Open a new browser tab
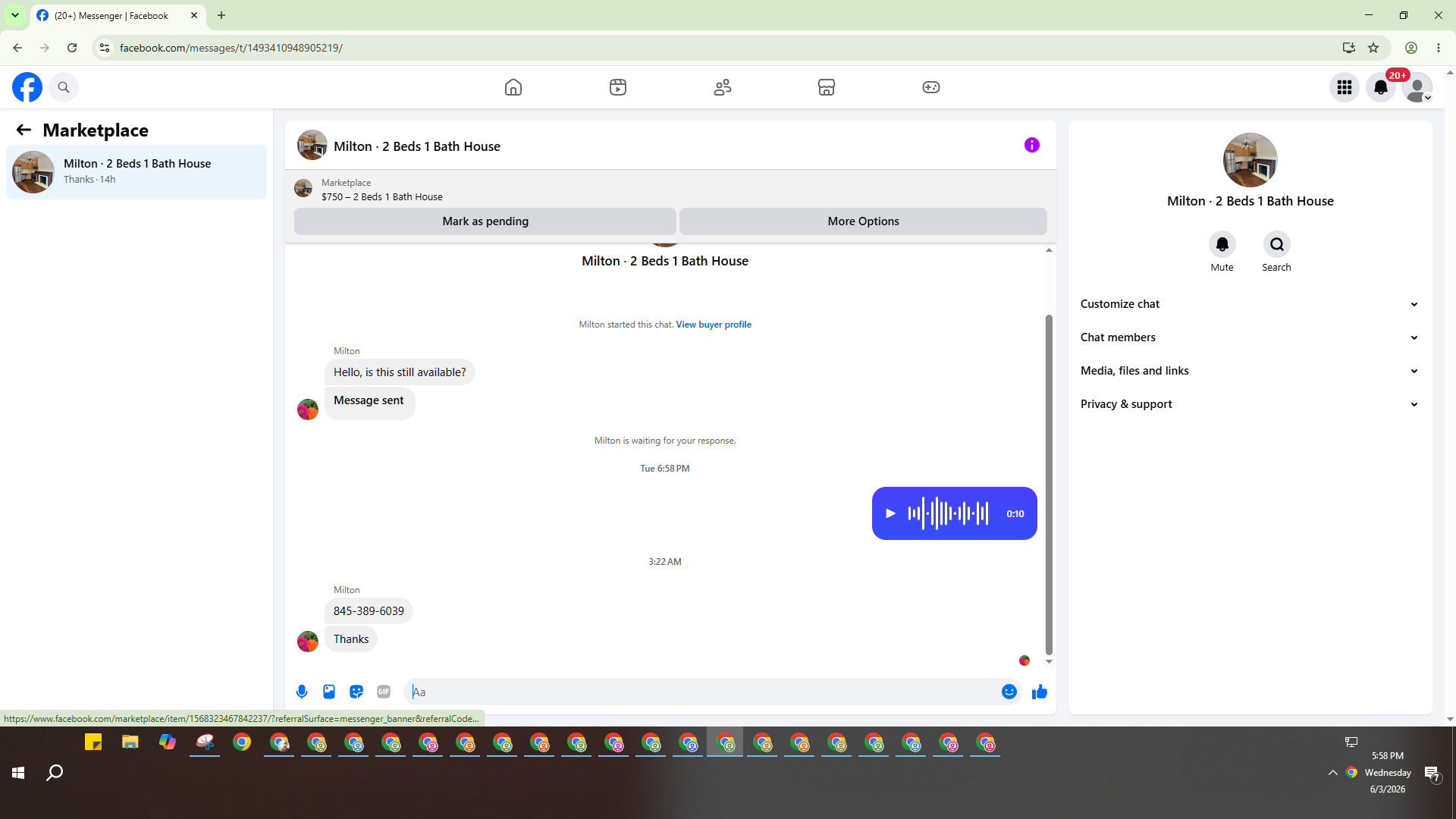The width and height of the screenshot is (1456, 819). coord(221,15)
